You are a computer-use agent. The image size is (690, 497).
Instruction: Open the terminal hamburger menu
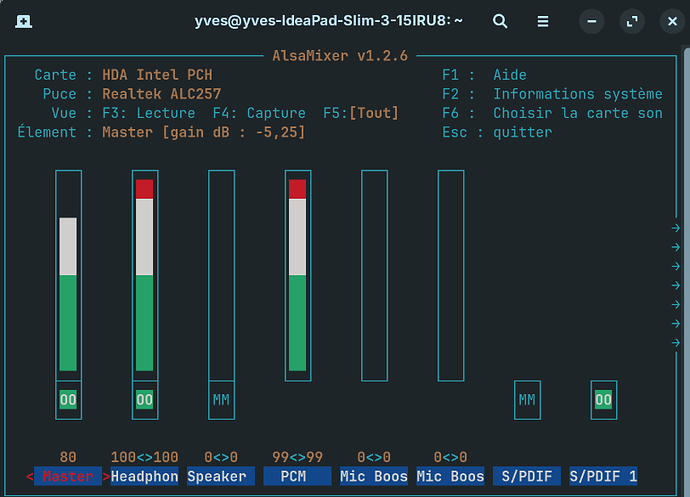[x=543, y=21]
